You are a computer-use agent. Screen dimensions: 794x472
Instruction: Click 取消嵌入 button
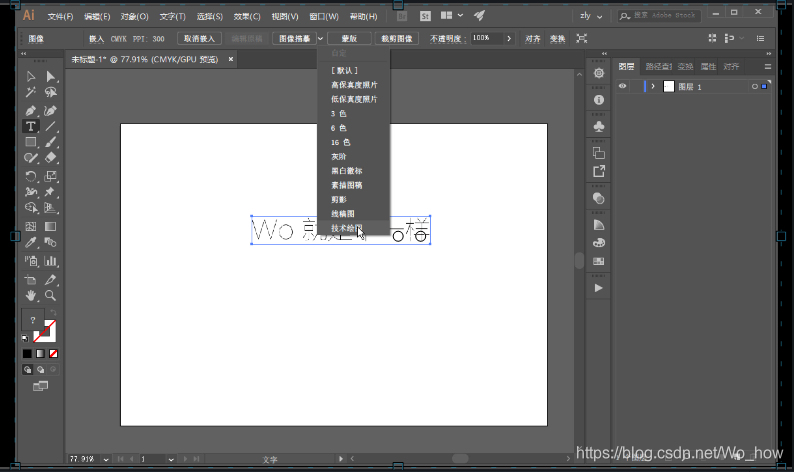(x=199, y=38)
